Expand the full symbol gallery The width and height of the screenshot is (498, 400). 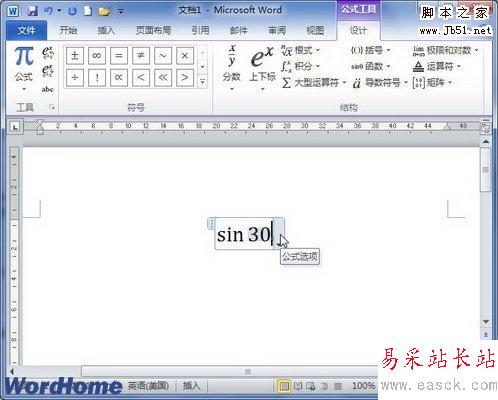(203, 81)
